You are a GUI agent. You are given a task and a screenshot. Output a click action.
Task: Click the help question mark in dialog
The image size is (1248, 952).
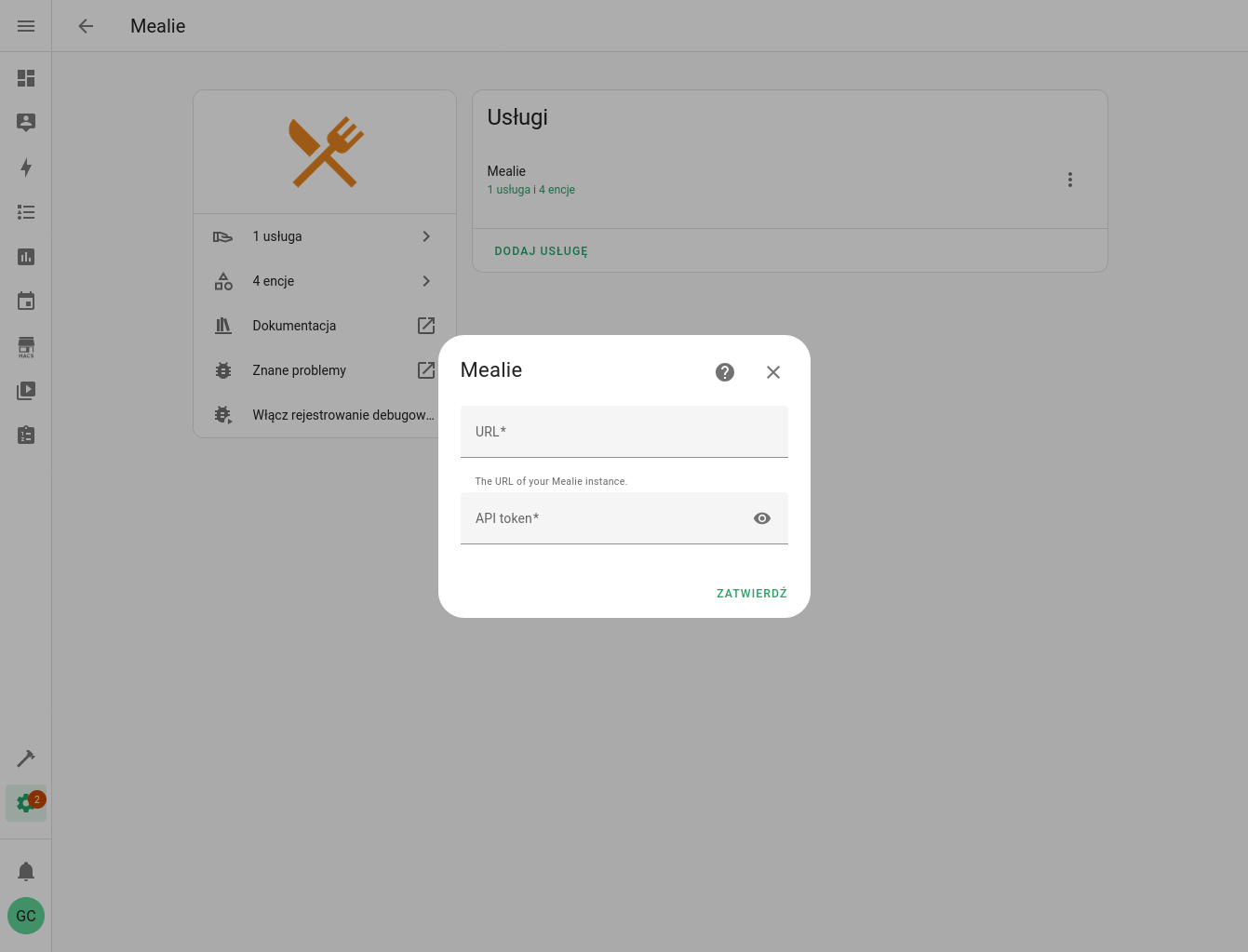[725, 372]
